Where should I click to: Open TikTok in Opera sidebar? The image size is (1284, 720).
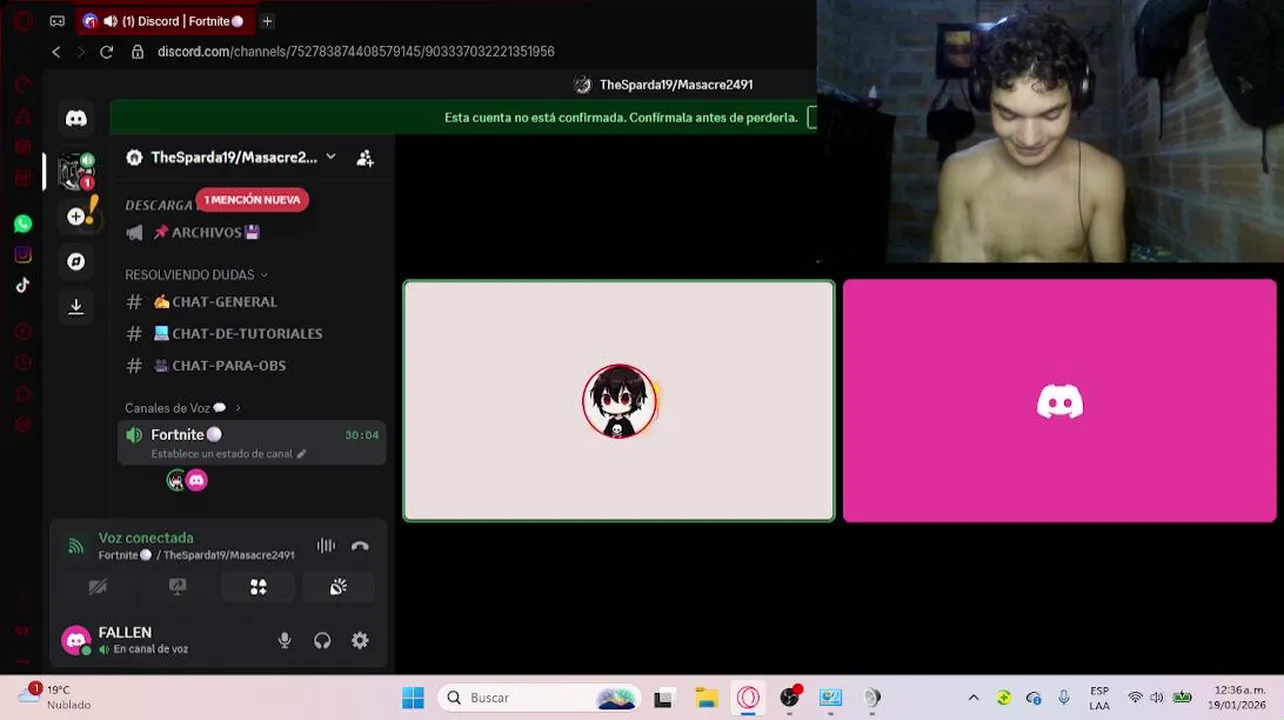tap(23, 285)
